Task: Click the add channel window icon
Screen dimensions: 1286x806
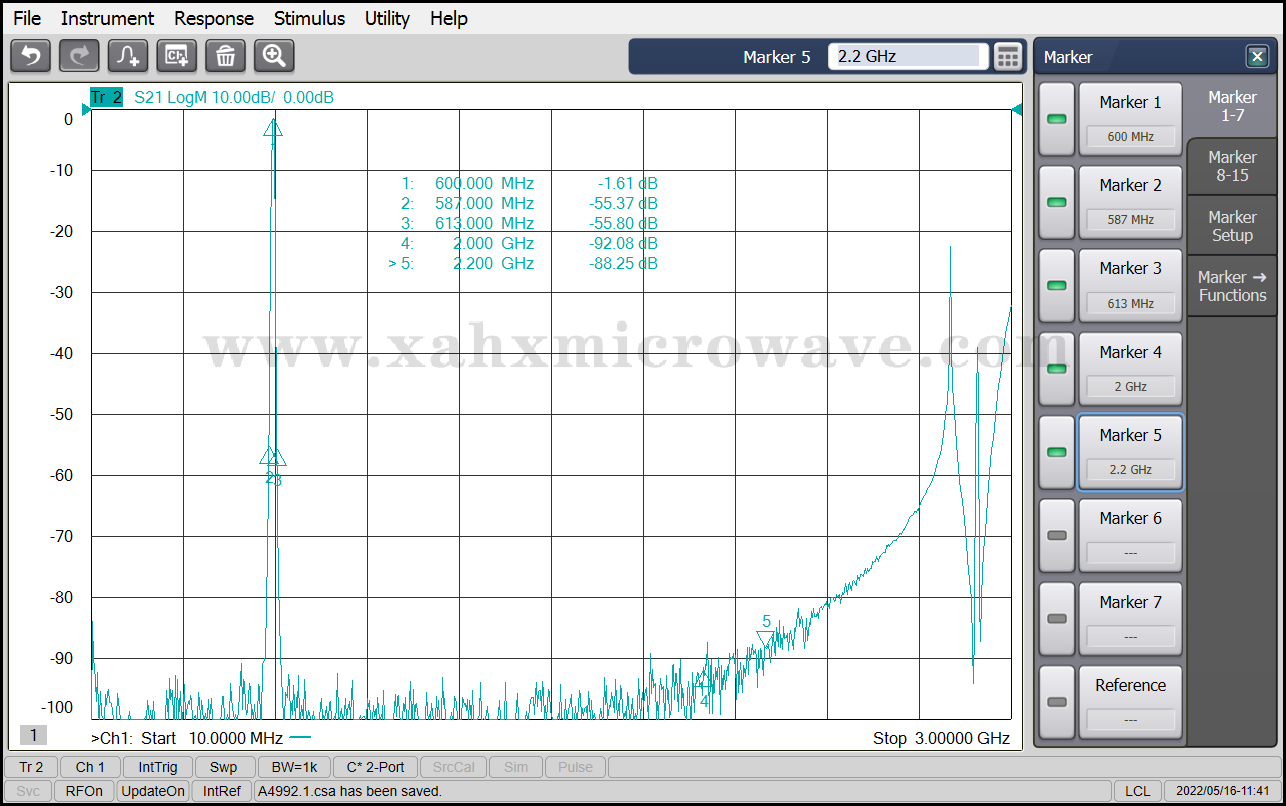Action: (177, 56)
